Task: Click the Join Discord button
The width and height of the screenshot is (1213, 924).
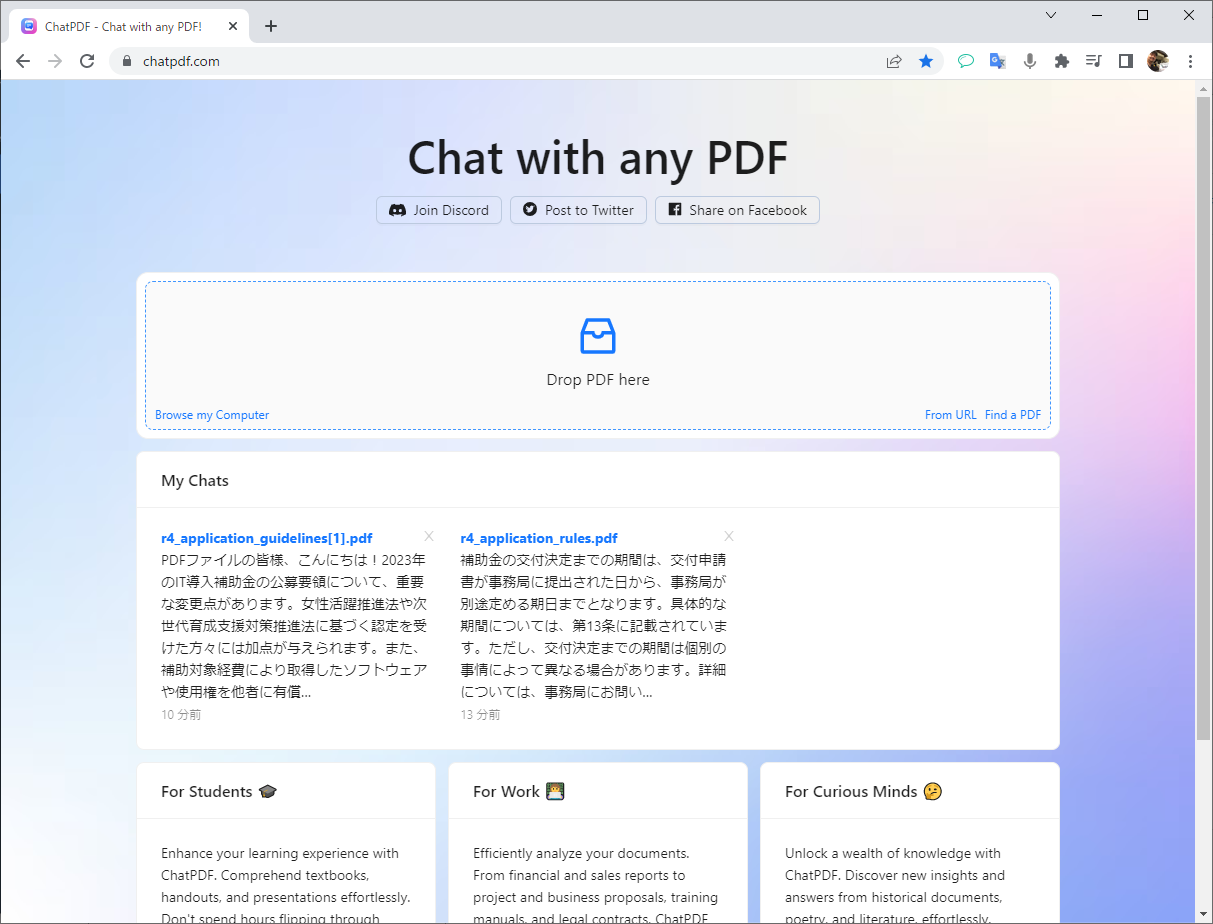Action: pyautogui.click(x=439, y=210)
